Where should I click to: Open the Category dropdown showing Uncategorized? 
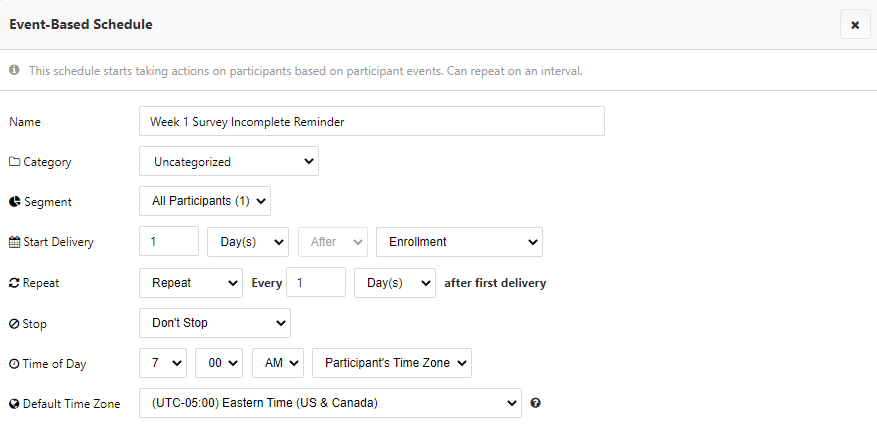tap(228, 161)
